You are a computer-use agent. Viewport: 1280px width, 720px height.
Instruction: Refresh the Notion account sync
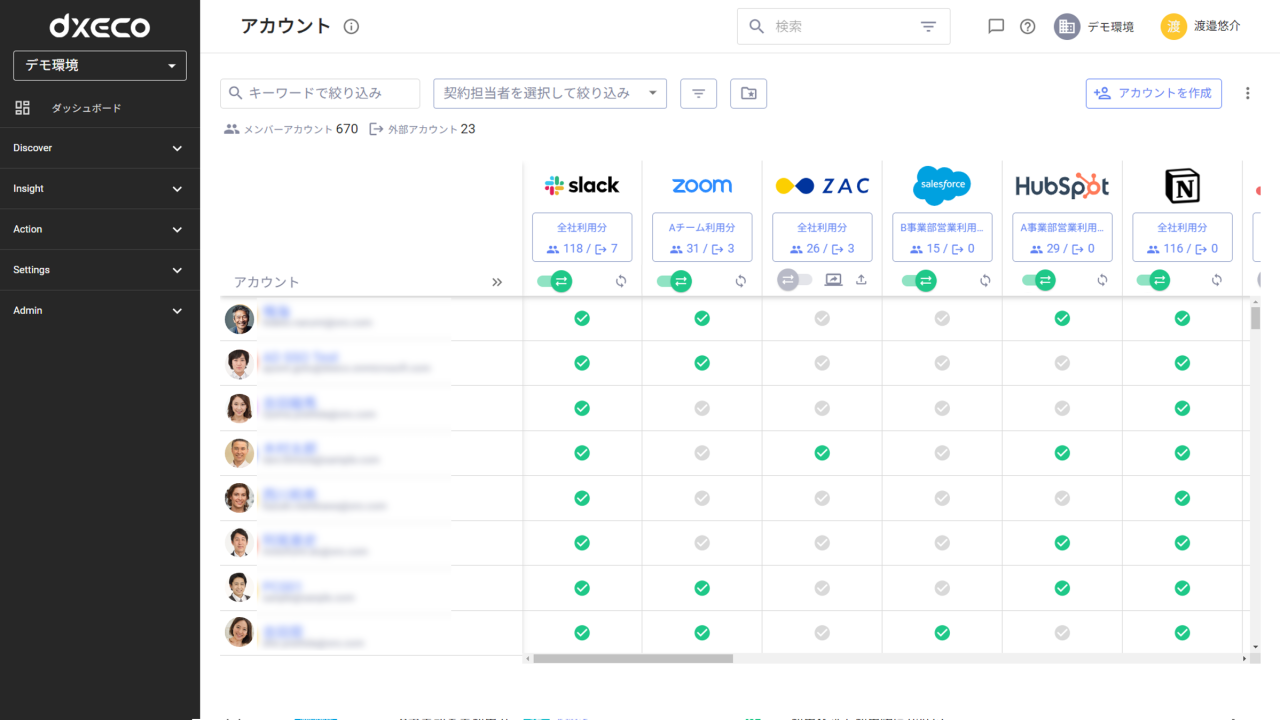(1217, 281)
